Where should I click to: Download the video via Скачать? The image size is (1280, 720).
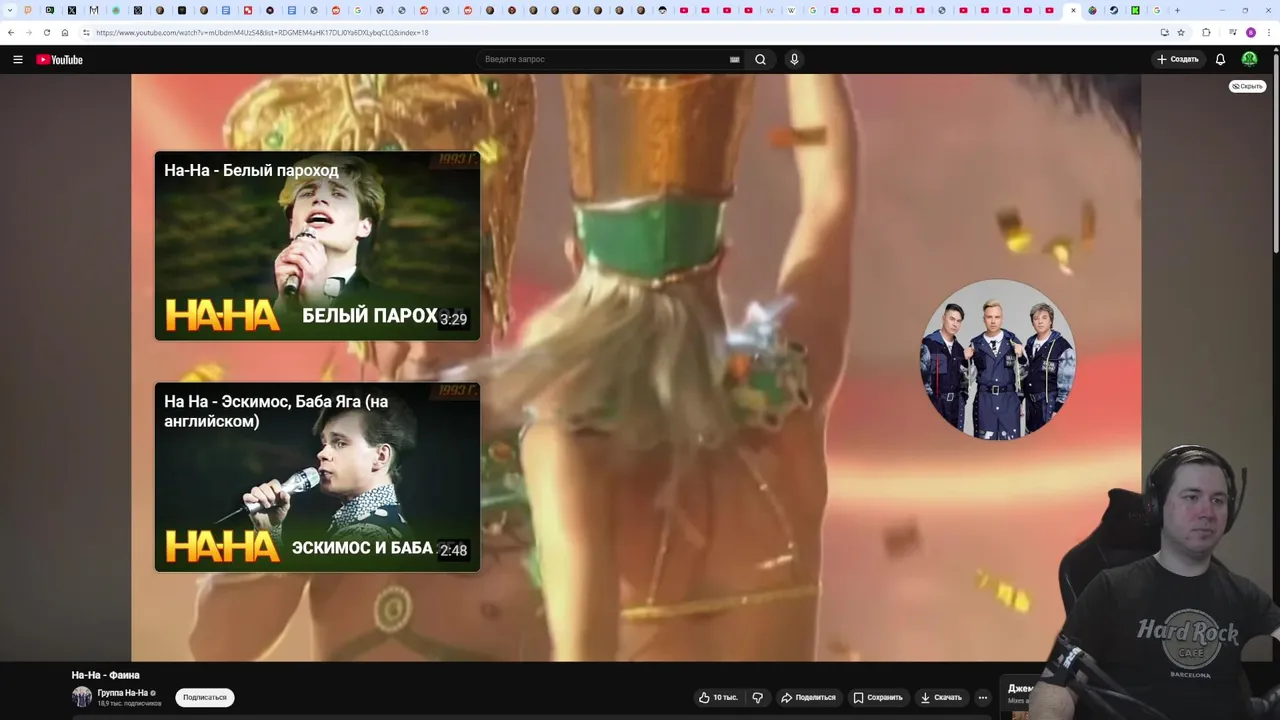click(x=941, y=697)
